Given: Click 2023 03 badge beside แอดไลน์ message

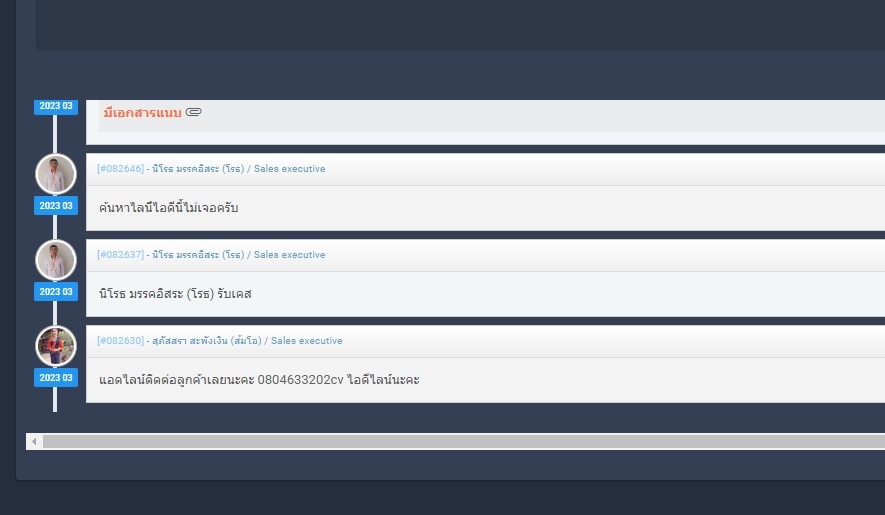Looking at the screenshot, I should (56, 377).
